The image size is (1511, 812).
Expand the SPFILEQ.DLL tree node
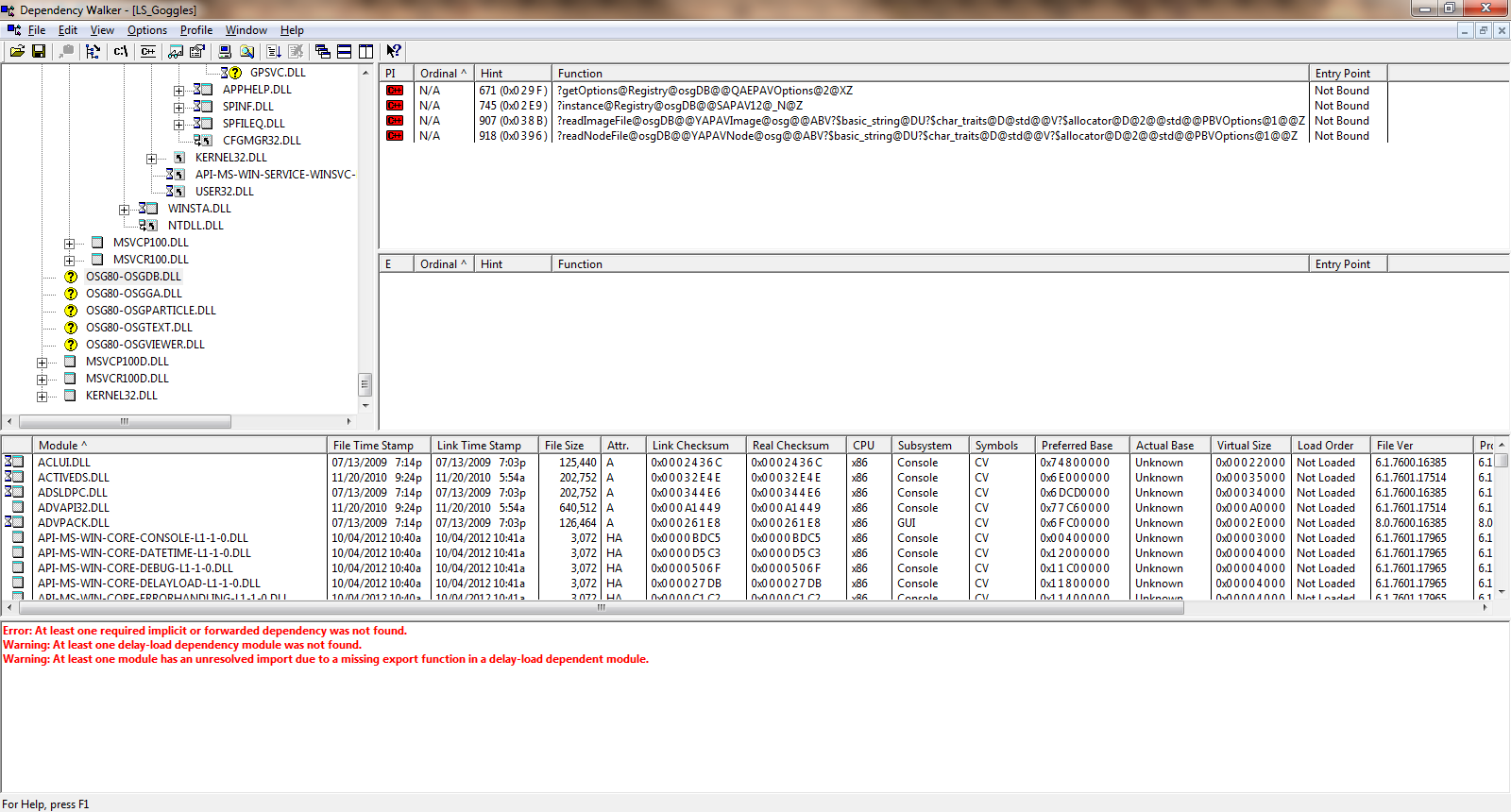[x=178, y=125]
